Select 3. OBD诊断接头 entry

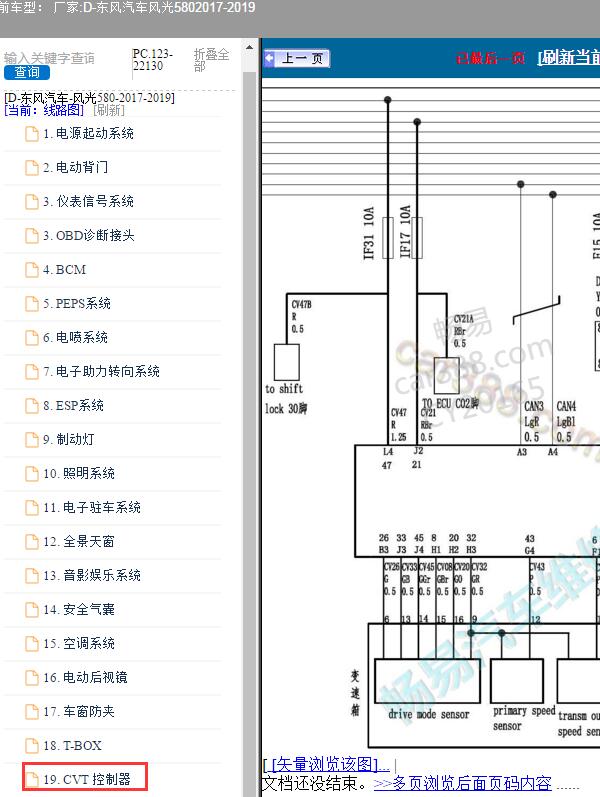pyautogui.click(x=88, y=235)
